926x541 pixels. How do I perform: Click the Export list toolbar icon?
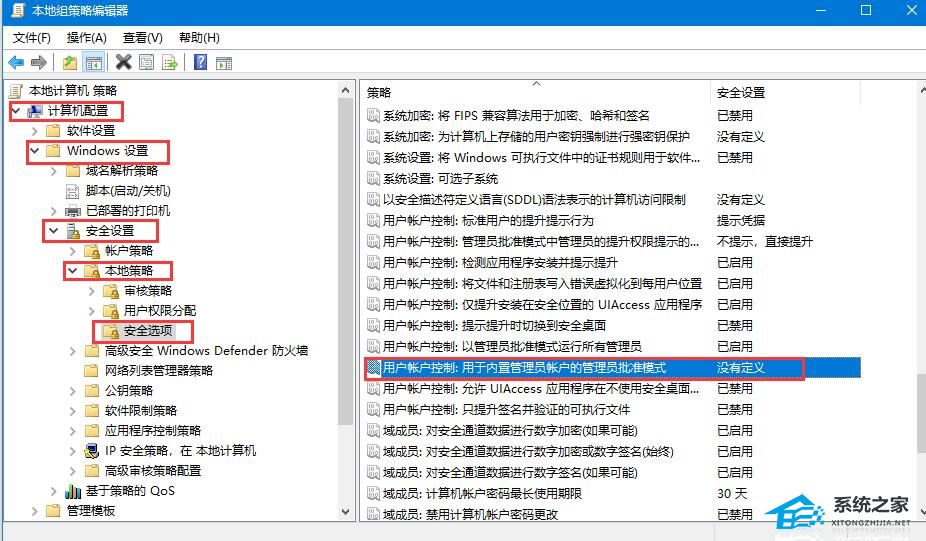[170, 62]
